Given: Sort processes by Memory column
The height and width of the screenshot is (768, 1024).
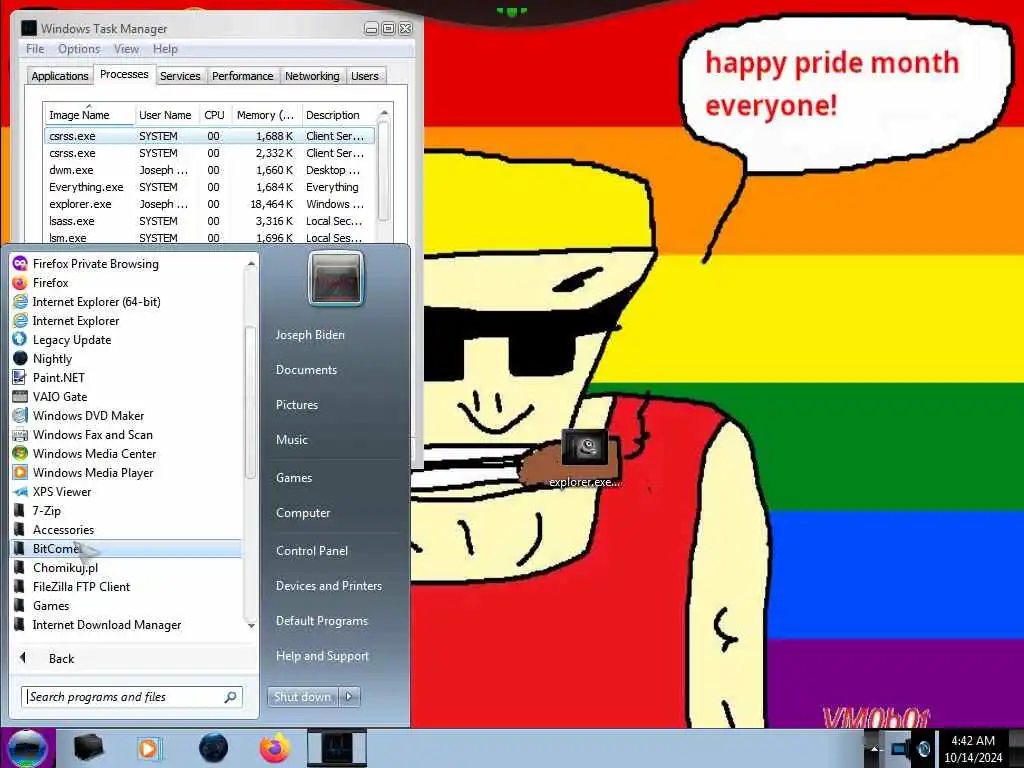Looking at the screenshot, I should (266, 115).
